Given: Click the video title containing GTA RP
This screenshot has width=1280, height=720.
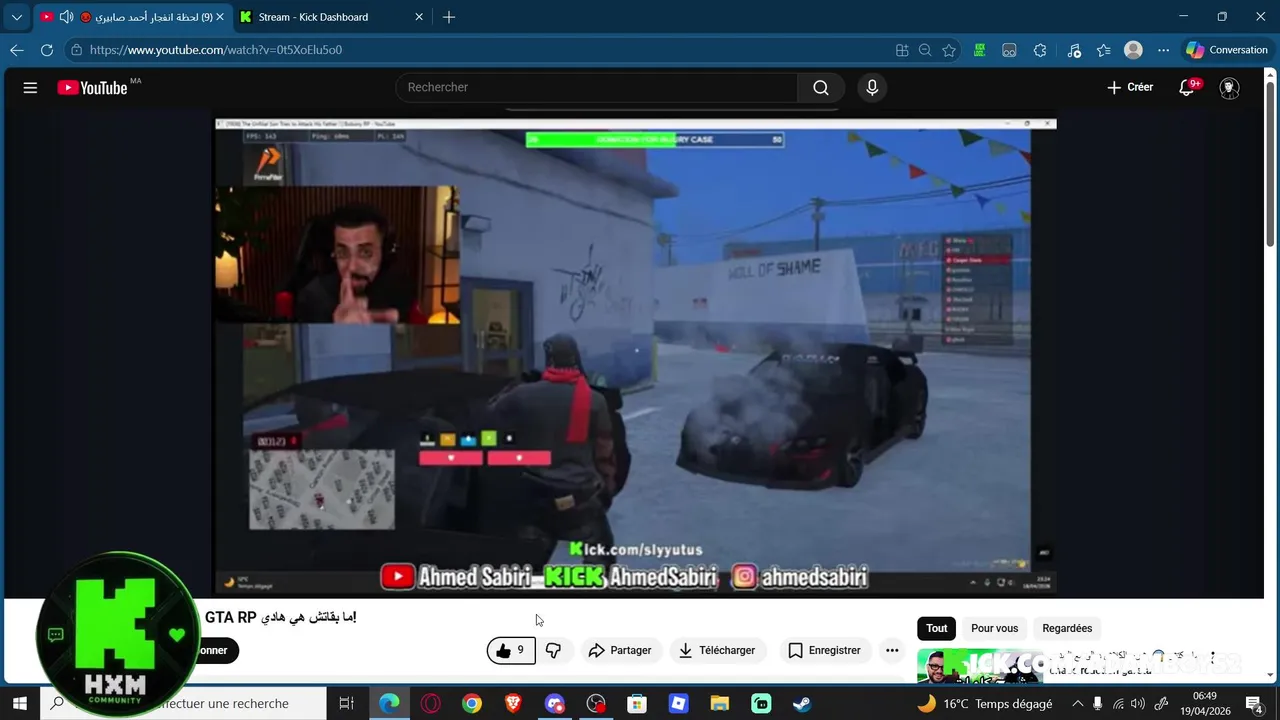Looking at the screenshot, I should point(280,617).
